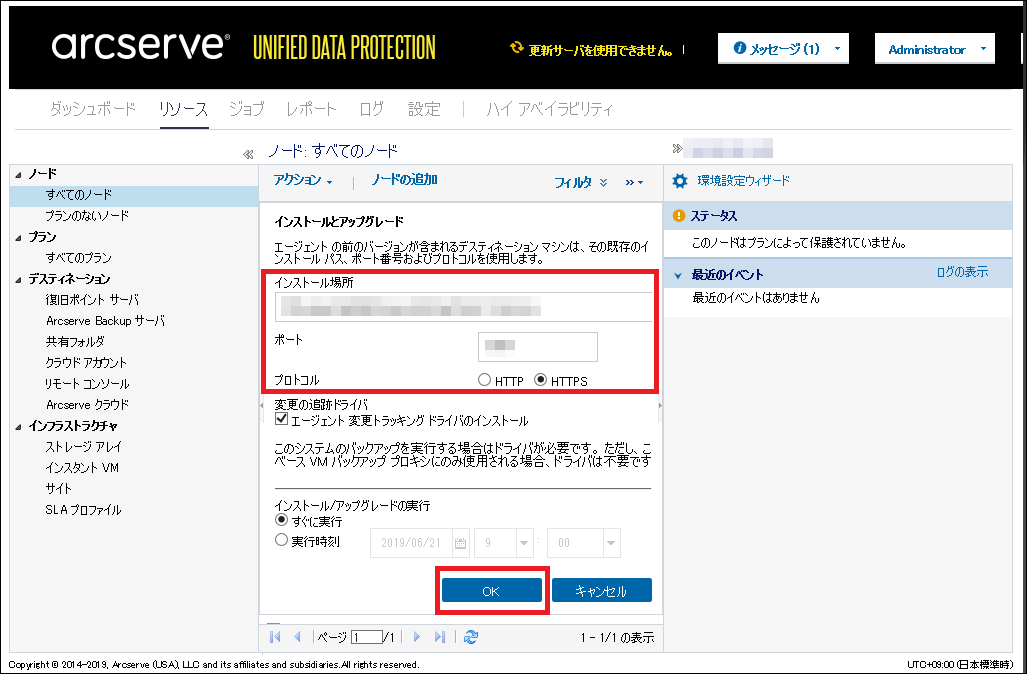The height and width of the screenshot is (674, 1027).
Task: Switch to the レポート tab
Action: pos(311,109)
